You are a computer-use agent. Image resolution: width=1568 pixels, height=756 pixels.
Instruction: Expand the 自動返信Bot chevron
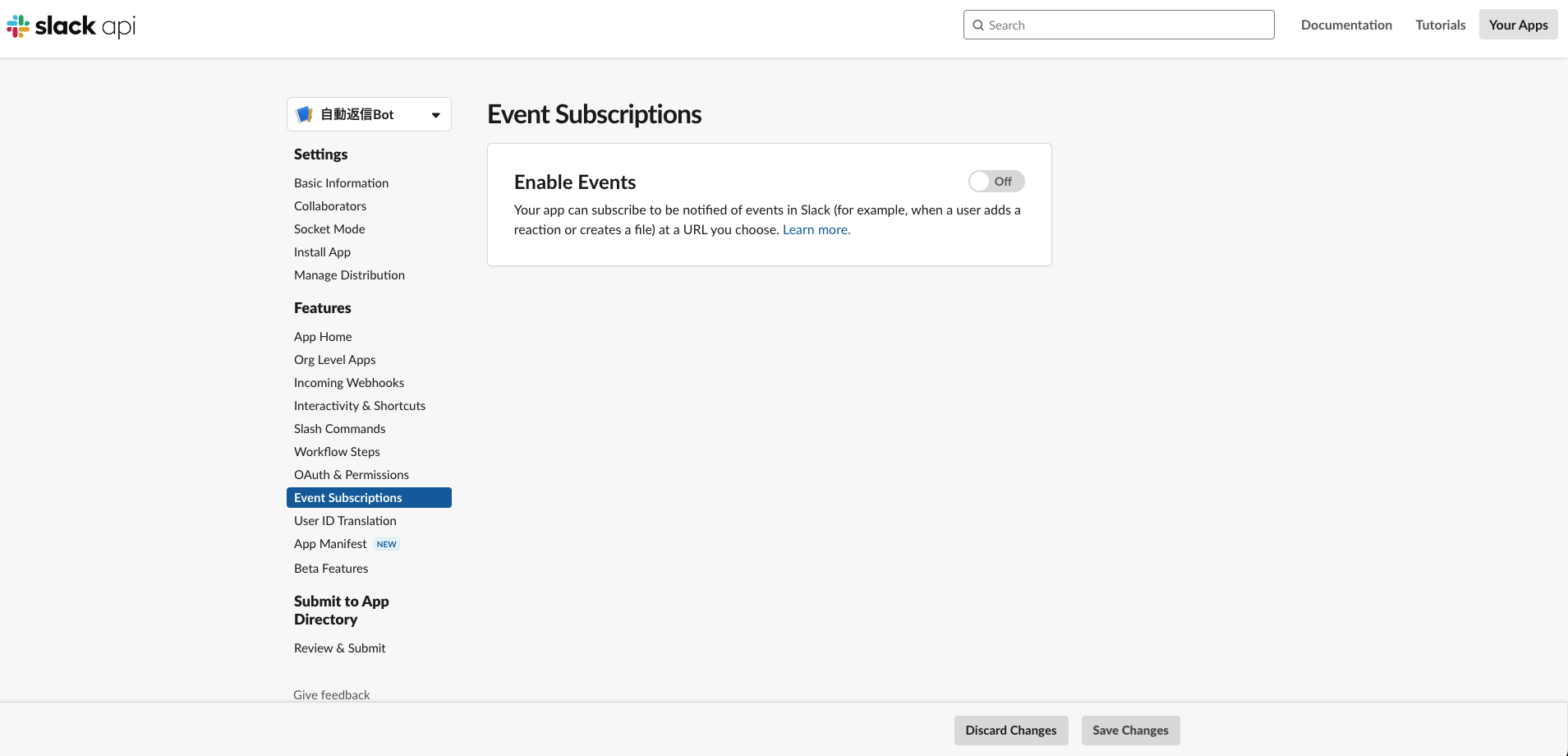(x=435, y=114)
